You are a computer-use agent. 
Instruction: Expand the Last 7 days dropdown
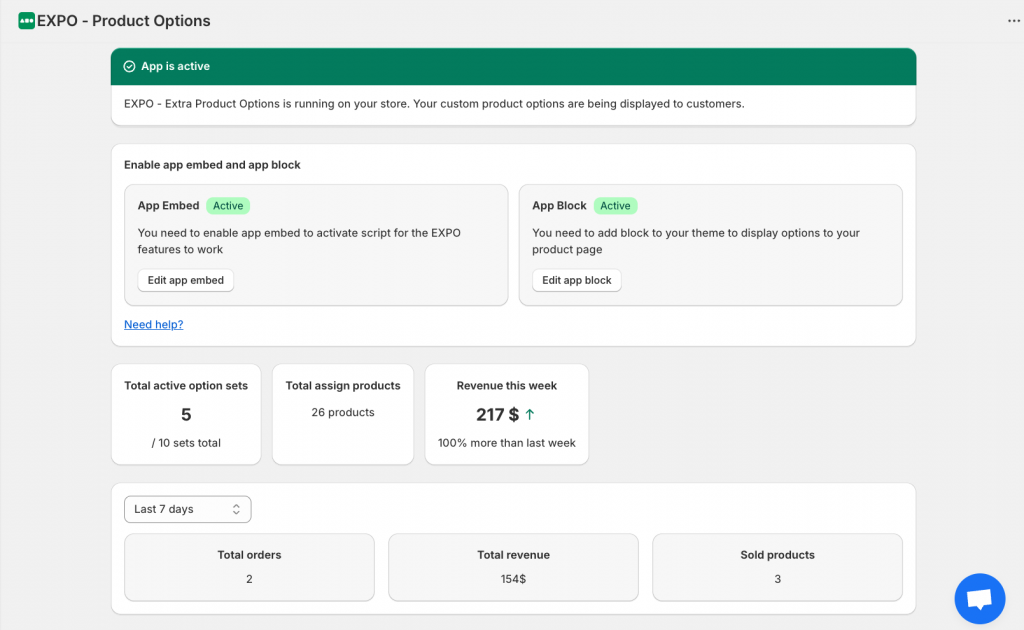tap(187, 509)
